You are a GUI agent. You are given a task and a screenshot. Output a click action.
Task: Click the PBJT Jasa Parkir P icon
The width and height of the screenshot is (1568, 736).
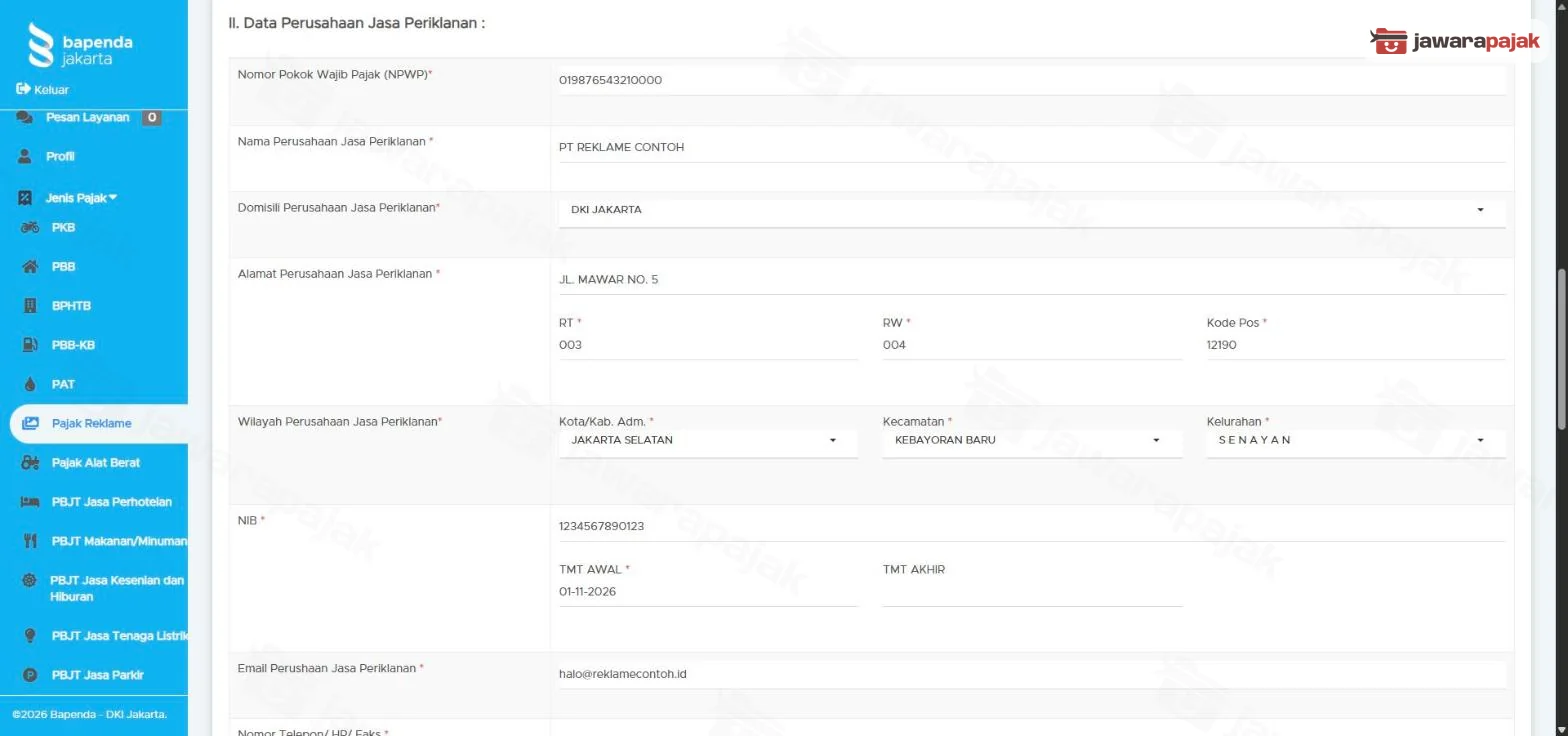(30, 675)
